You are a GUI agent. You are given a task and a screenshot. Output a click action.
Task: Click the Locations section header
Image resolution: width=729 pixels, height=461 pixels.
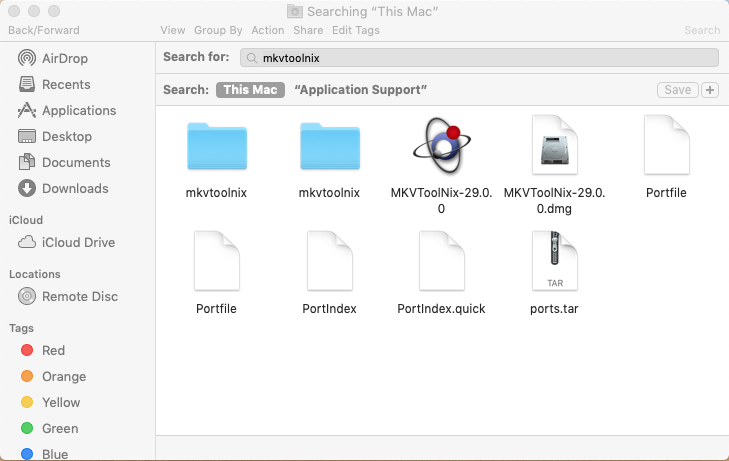[35, 274]
